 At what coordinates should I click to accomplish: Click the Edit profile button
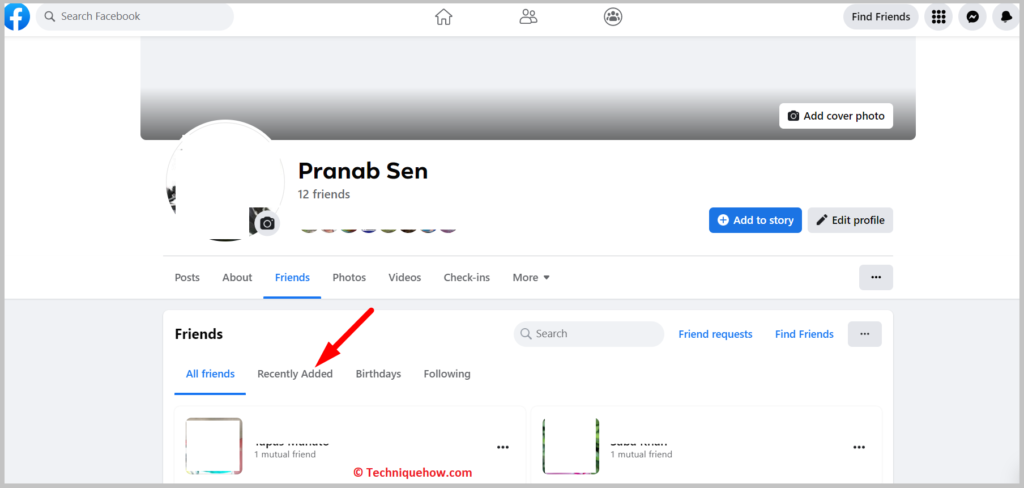click(850, 220)
